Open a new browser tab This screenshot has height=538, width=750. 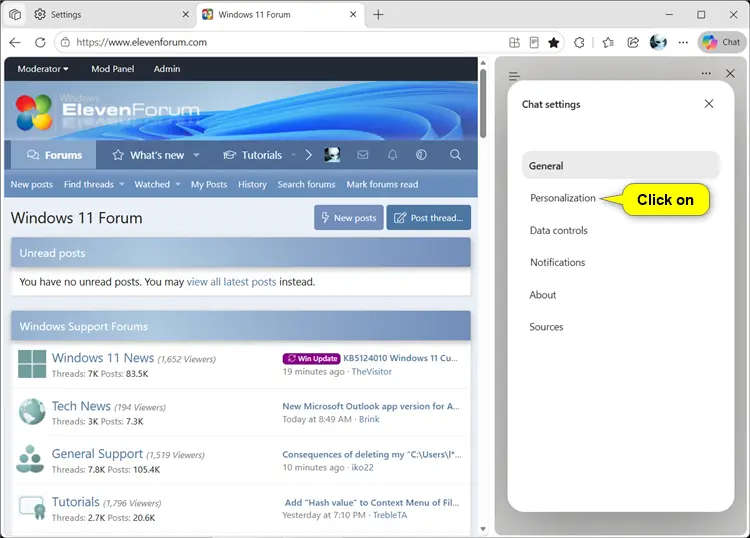(x=378, y=15)
